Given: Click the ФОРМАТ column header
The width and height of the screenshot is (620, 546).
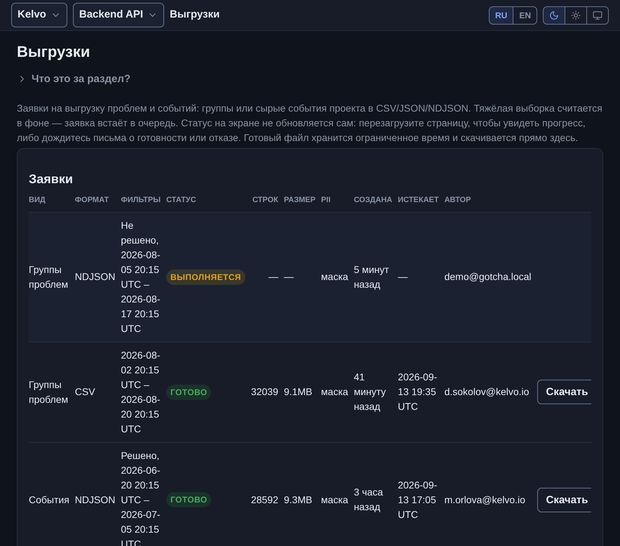Looking at the screenshot, I should tap(91, 199).
